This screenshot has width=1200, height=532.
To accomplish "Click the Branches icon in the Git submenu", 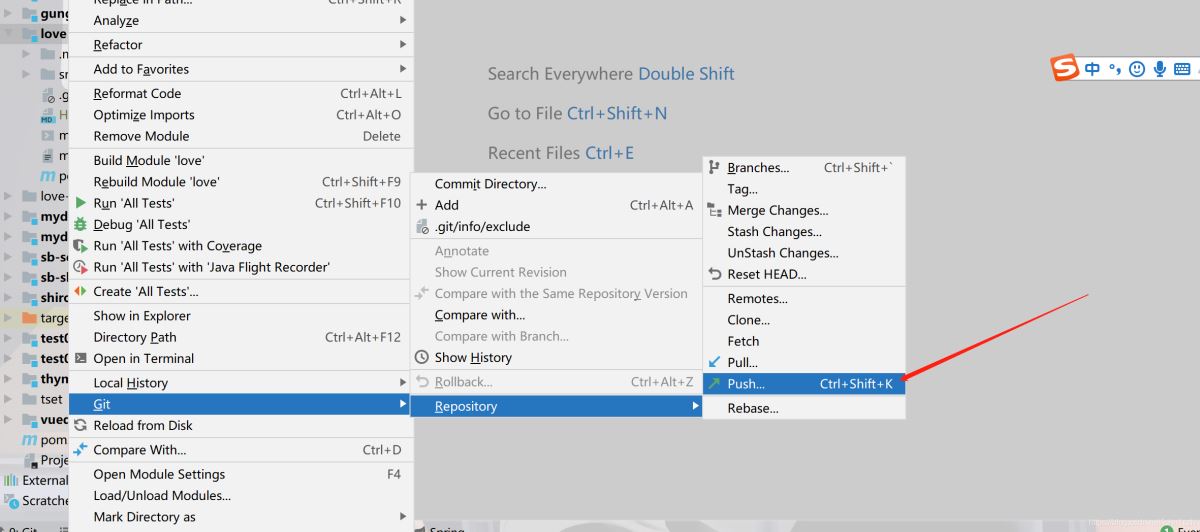I will tap(714, 168).
